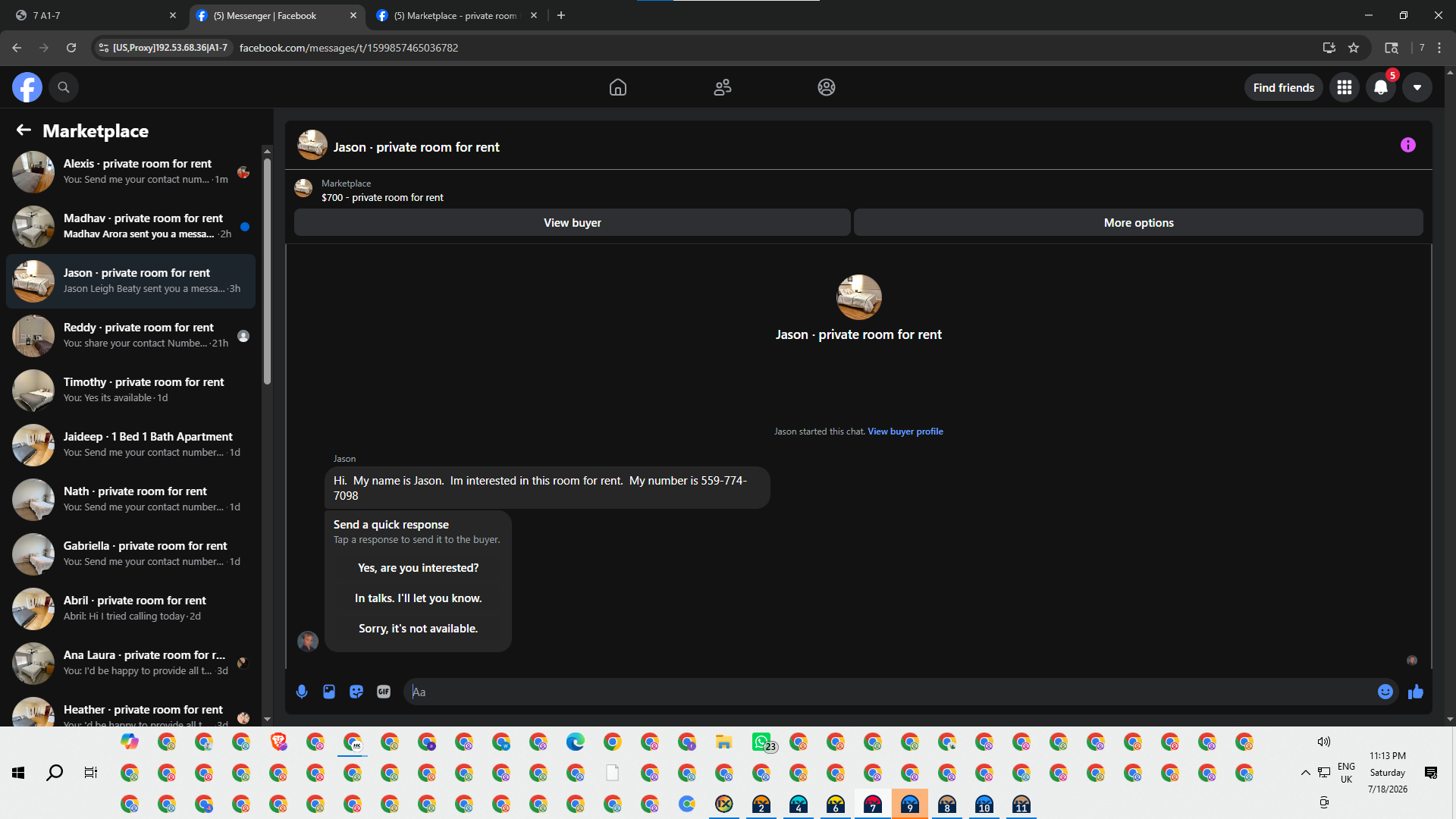Open the Chrome three-dot menu
The image size is (1456, 819).
coord(1439,48)
